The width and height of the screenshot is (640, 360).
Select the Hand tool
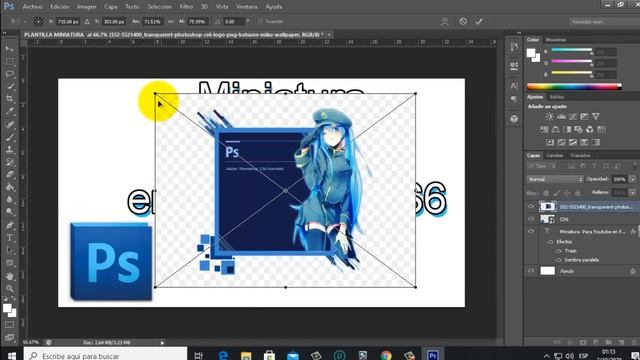tap(10, 276)
